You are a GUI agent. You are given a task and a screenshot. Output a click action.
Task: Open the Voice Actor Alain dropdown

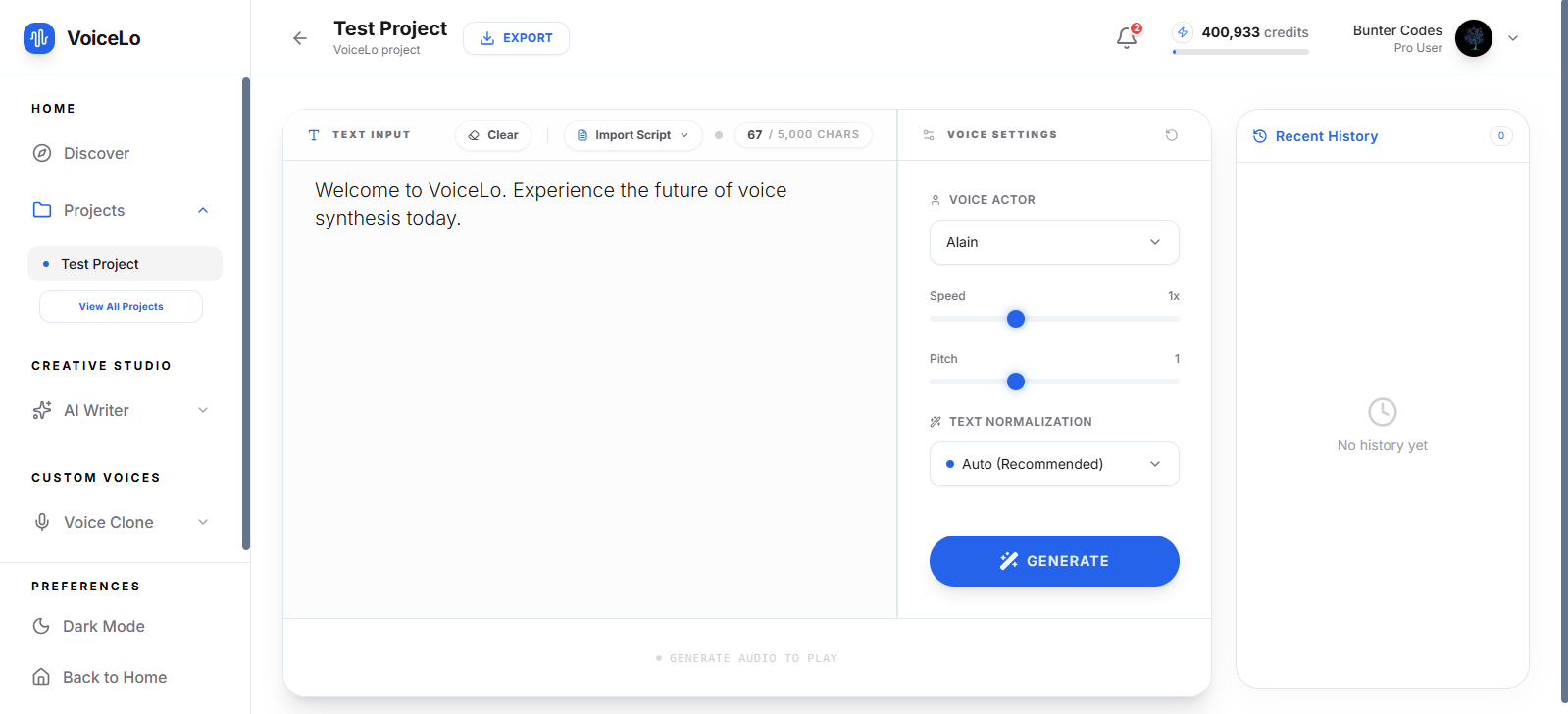1054,242
